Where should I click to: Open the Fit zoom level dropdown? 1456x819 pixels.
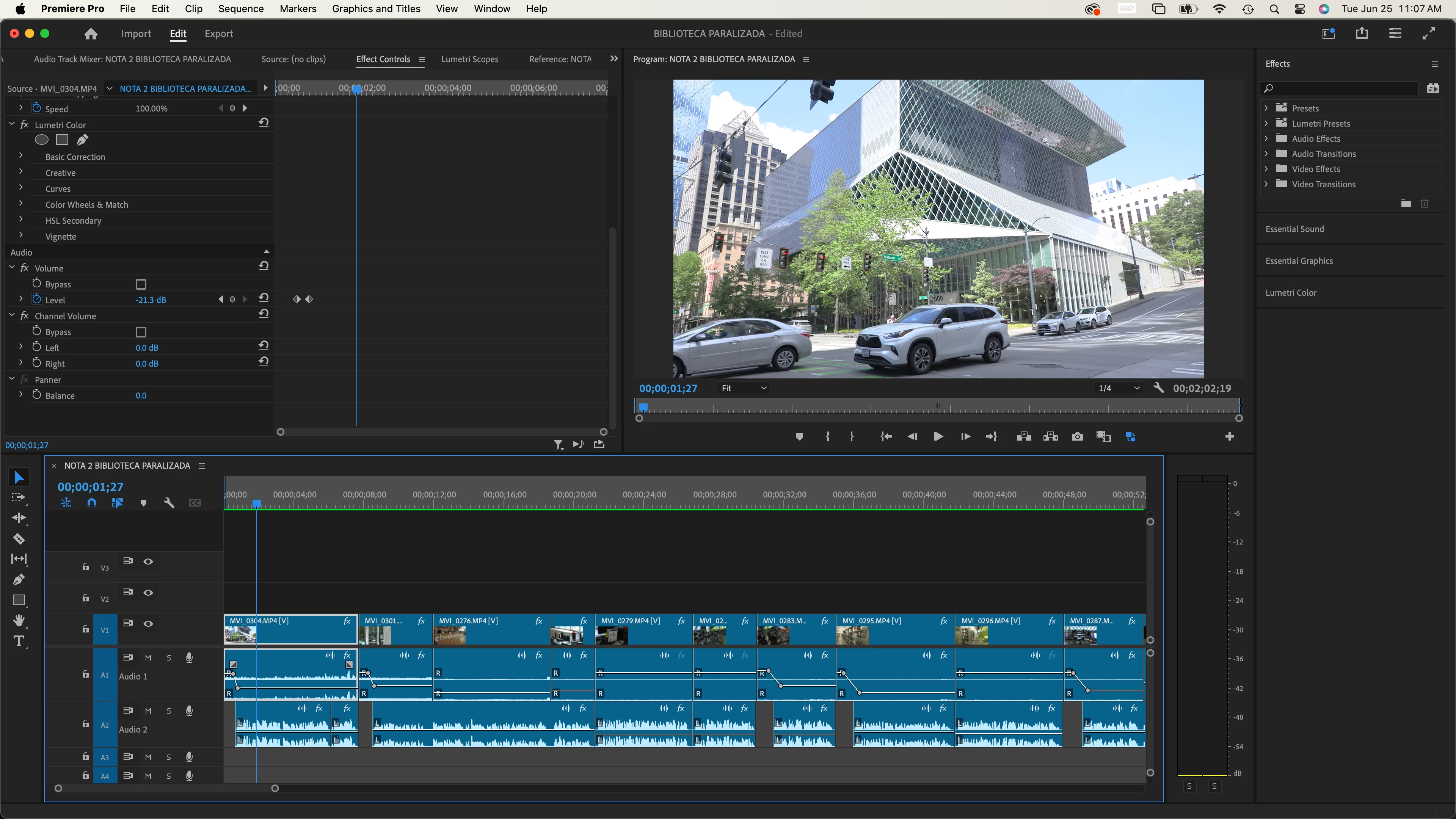click(743, 388)
